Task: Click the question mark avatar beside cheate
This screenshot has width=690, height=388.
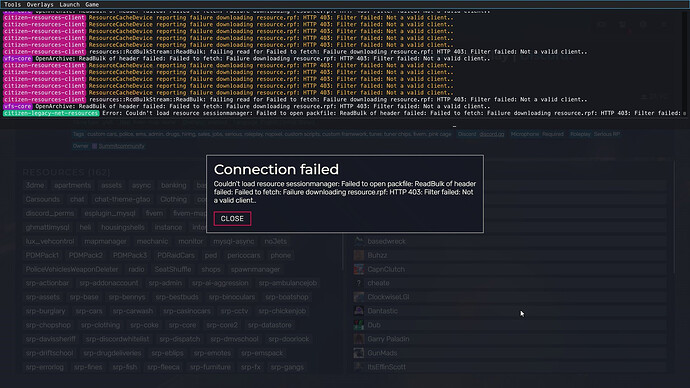Action: point(359,283)
